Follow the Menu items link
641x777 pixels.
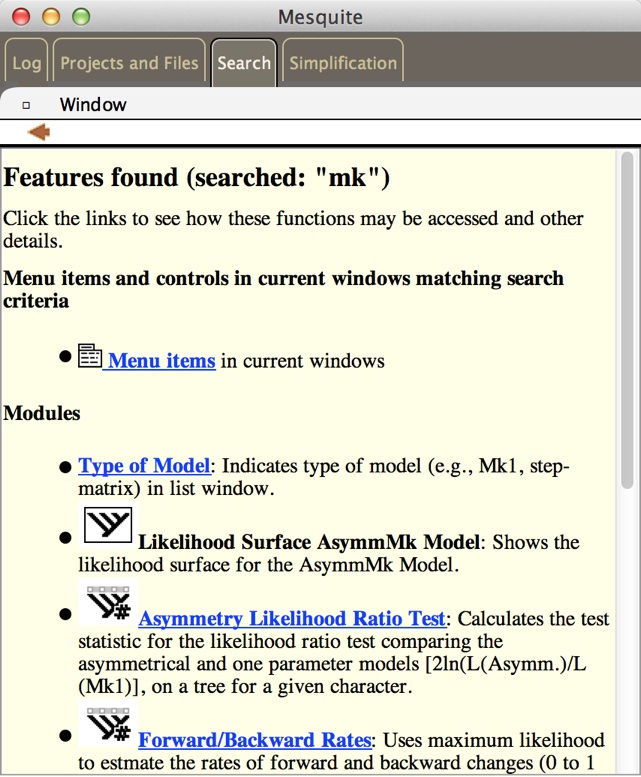[x=161, y=361]
